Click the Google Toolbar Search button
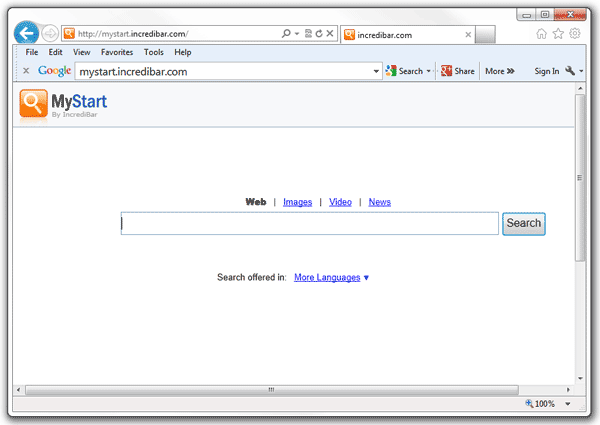Image resolution: width=600 pixels, height=425 pixels. point(404,71)
